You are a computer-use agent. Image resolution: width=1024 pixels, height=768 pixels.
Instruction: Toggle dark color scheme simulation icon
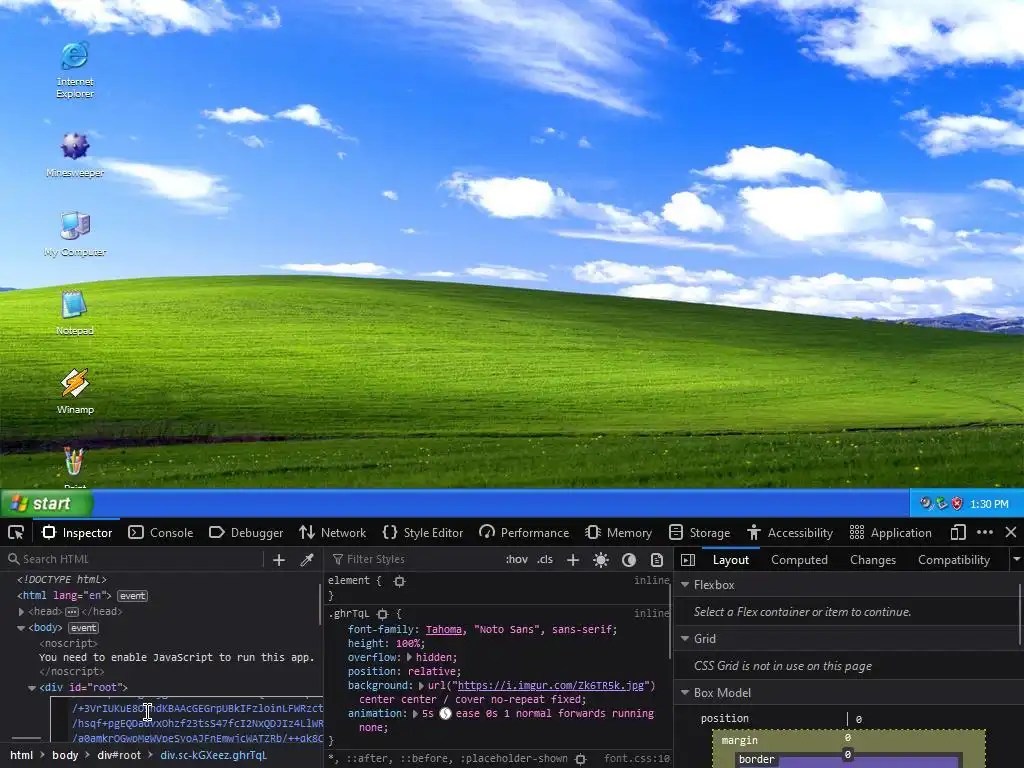[629, 560]
